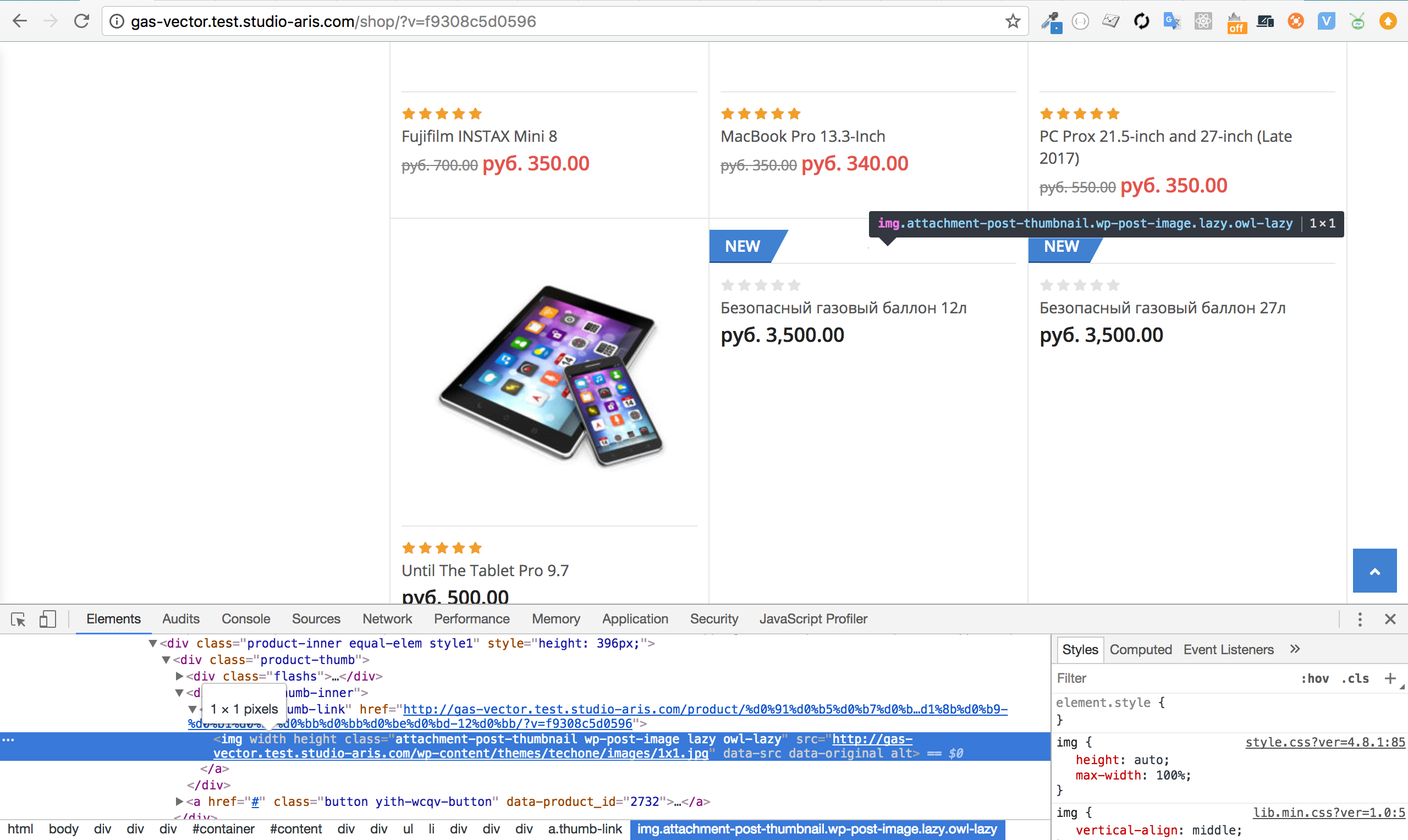The height and width of the screenshot is (840, 1408).
Task: Open the blue V extension icon
Action: point(1327,21)
